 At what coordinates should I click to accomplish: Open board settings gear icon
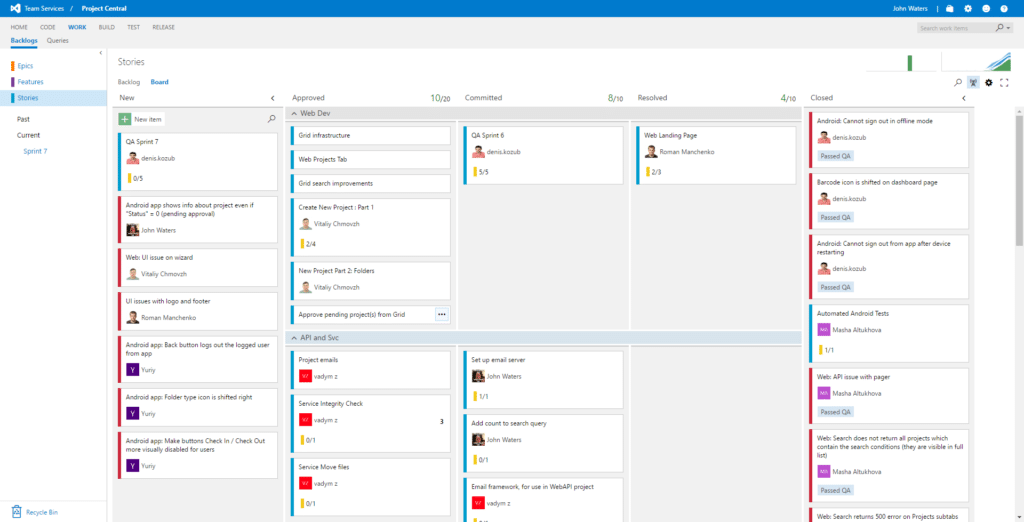pos(989,82)
